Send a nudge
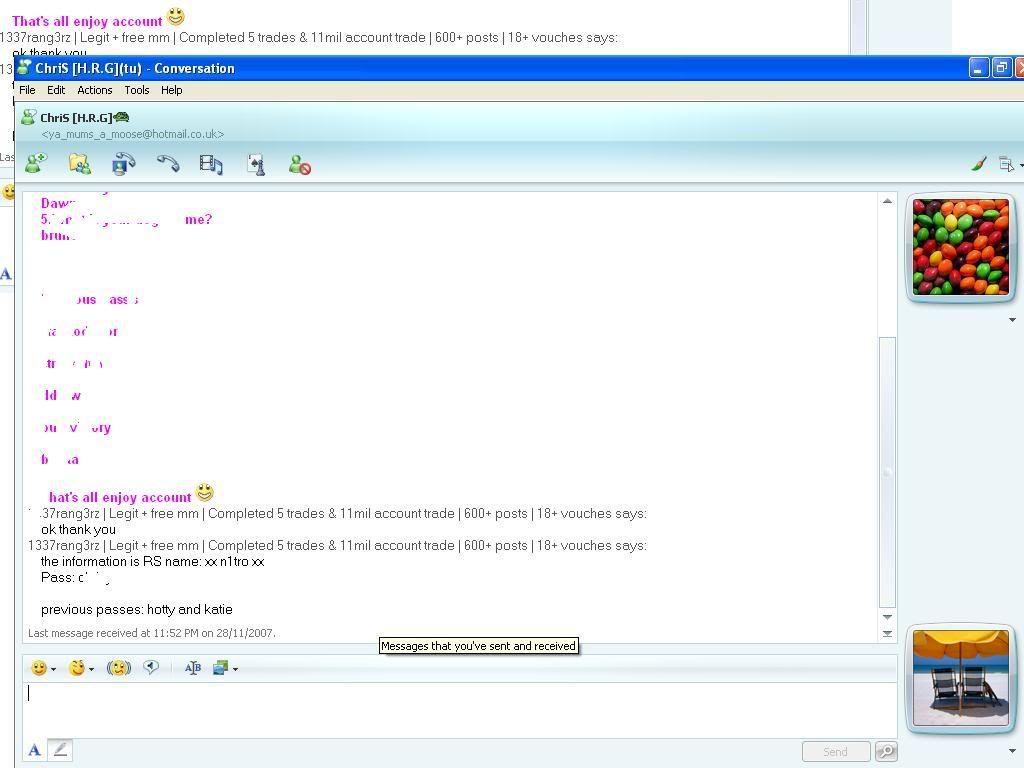This screenshot has width=1024, height=768. pos(119,668)
